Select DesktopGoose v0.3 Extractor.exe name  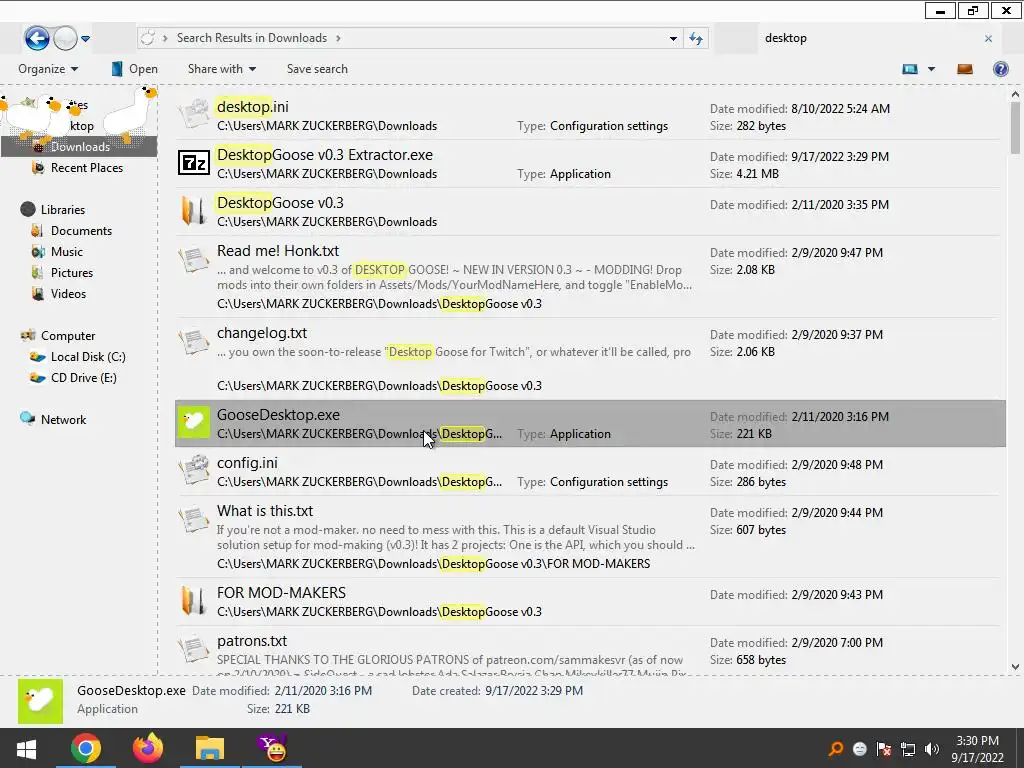tap(325, 155)
